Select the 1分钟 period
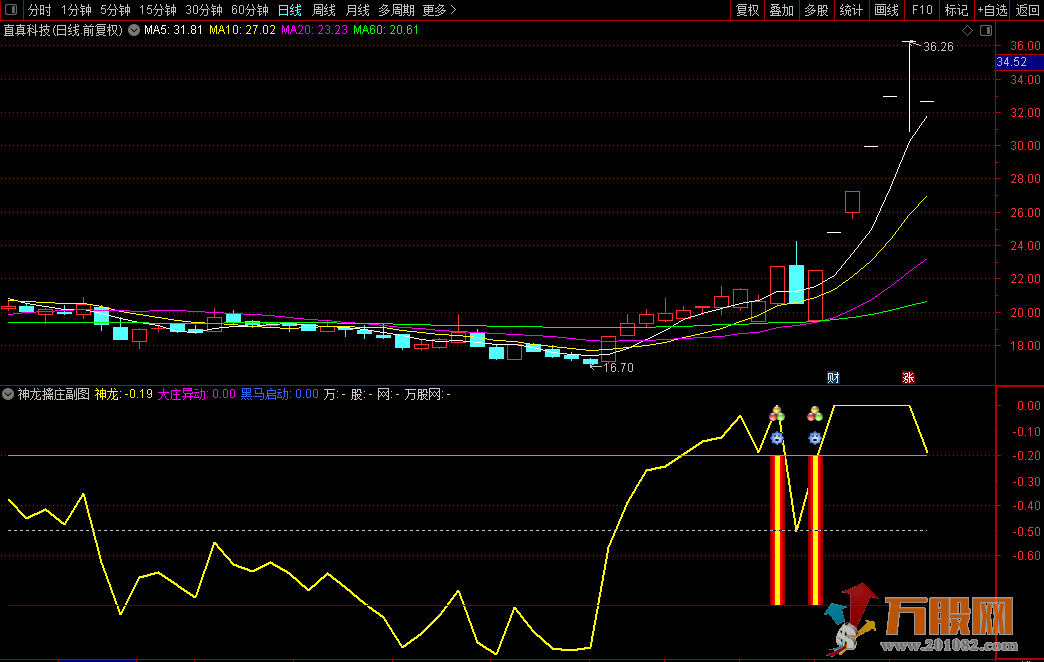 click(x=76, y=10)
